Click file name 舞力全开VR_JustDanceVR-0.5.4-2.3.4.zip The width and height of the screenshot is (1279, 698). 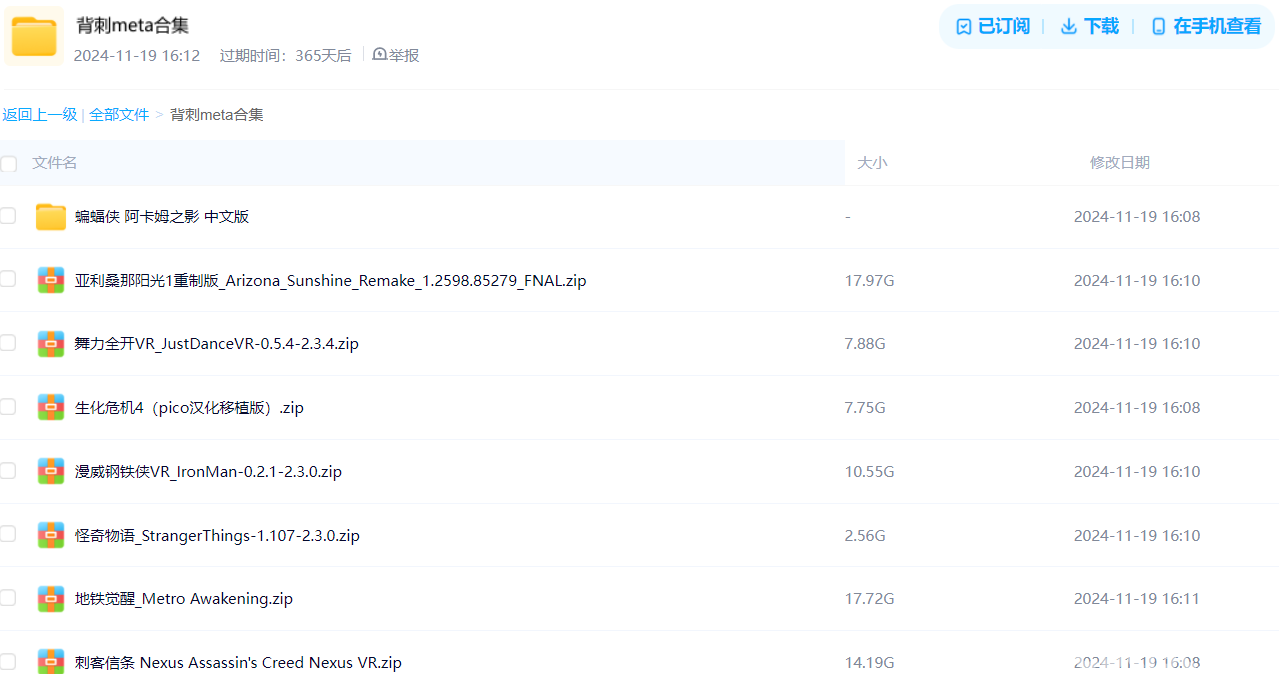point(217,344)
